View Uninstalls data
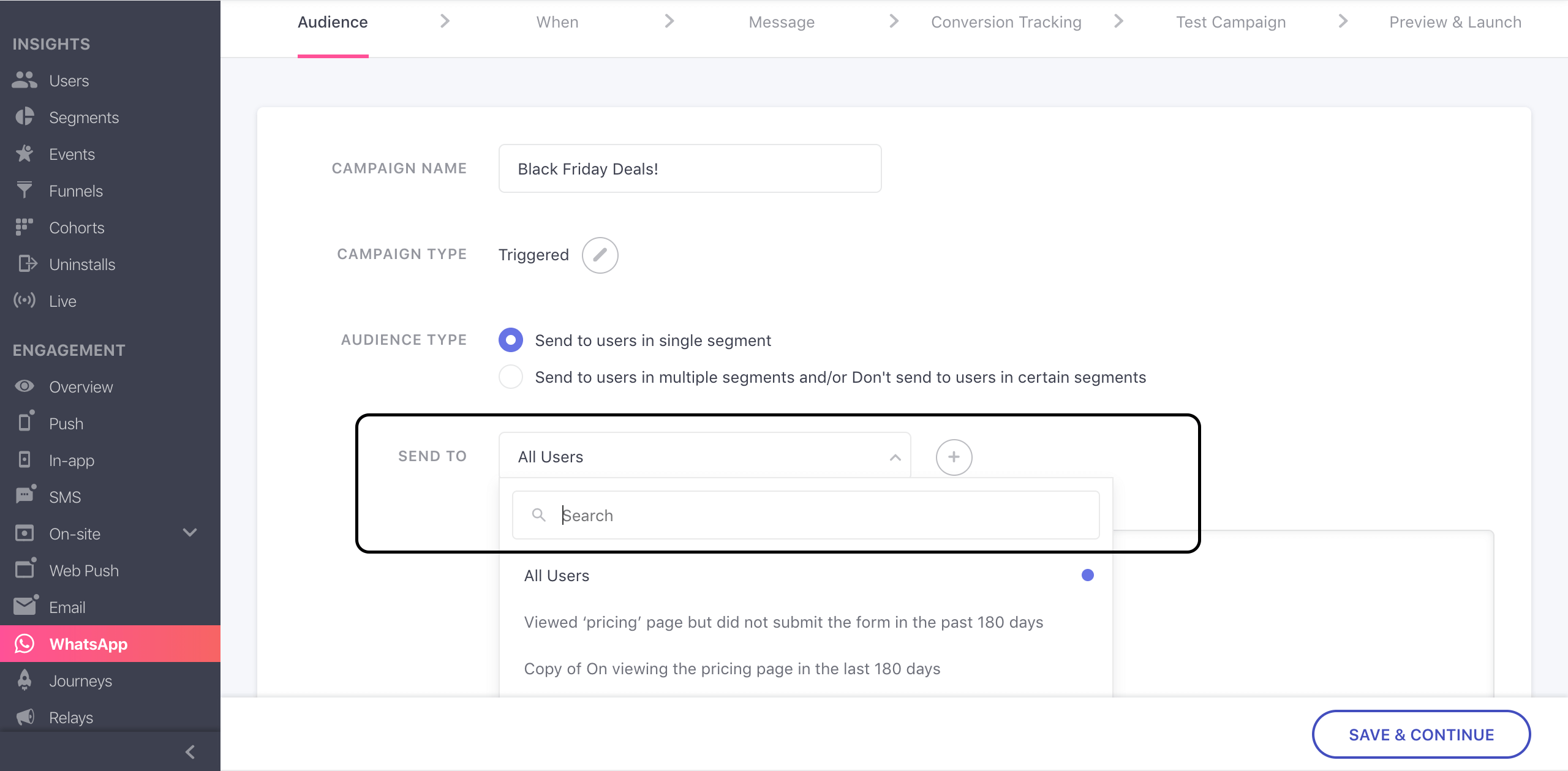This screenshot has width=1568, height=771. [x=82, y=264]
